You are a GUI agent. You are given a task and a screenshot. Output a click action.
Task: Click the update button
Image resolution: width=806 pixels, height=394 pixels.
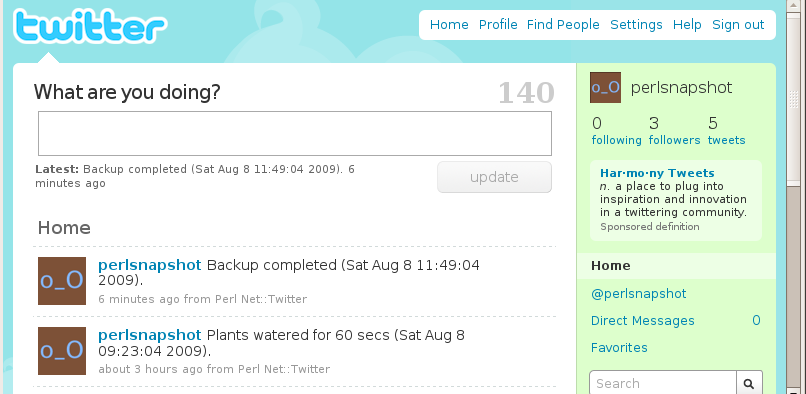(494, 177)
